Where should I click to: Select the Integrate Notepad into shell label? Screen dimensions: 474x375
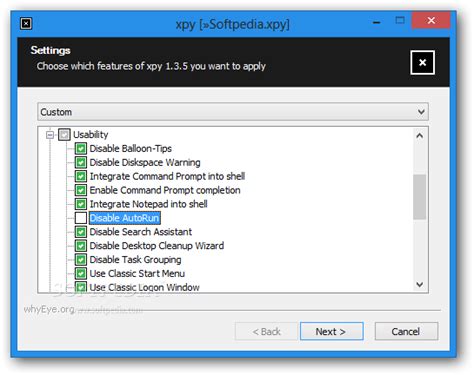148,204
